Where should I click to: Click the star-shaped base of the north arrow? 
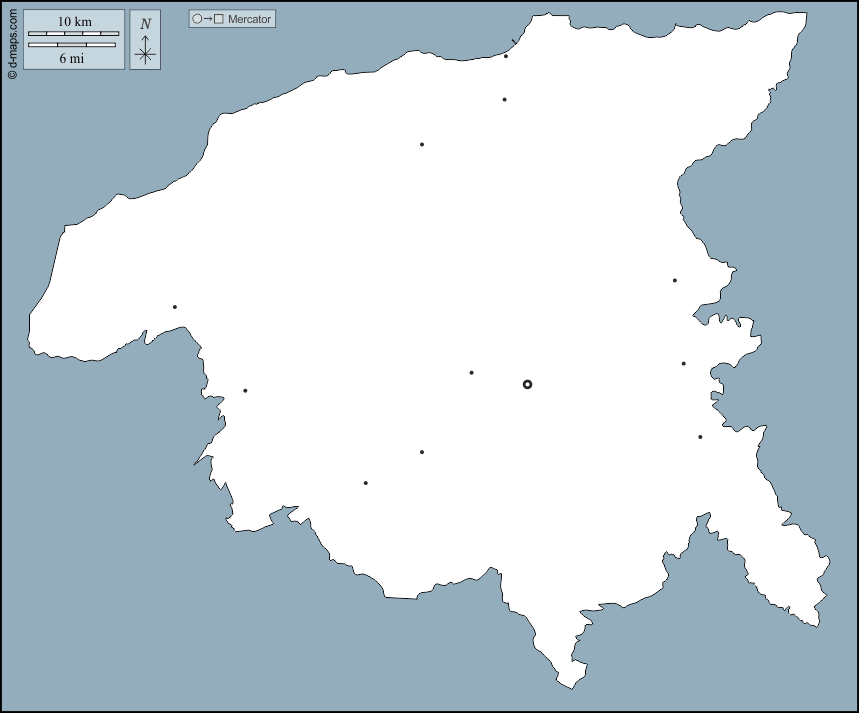click(145, 55)
